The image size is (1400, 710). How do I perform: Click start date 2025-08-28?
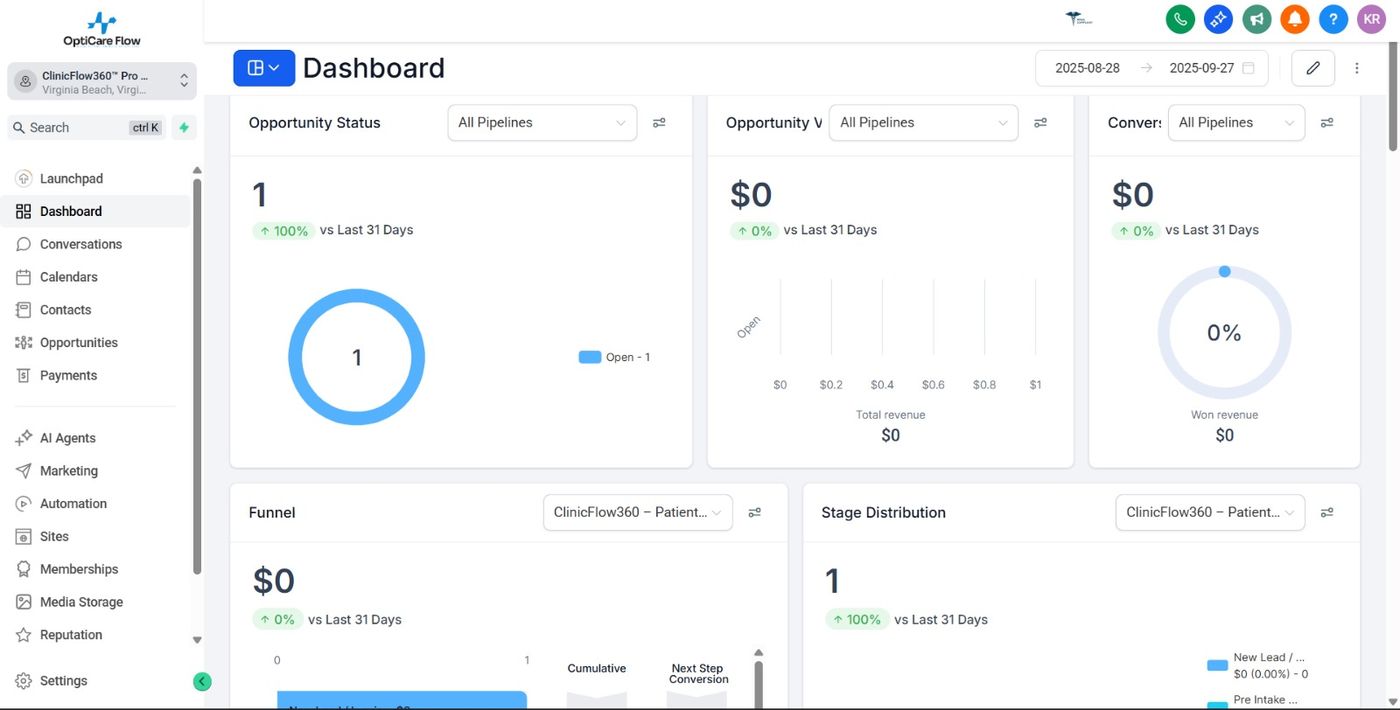click(x=1088, y=68)
